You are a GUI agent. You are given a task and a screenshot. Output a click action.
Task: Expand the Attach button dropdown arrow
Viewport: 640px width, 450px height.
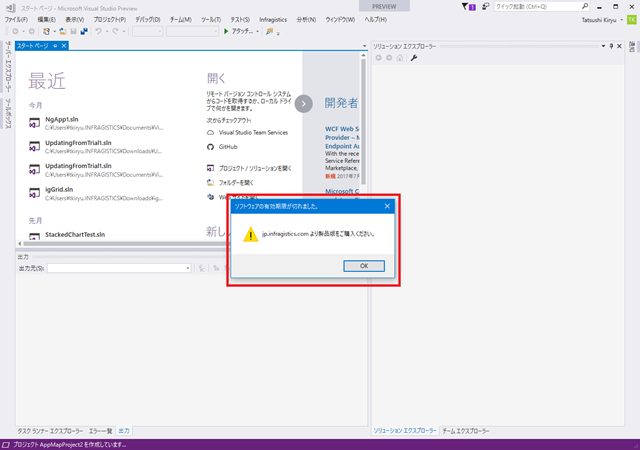(x=258, y=31)
